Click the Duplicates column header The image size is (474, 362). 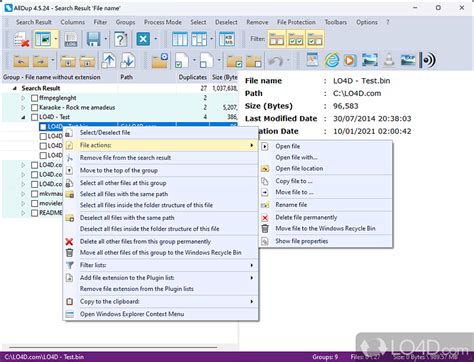point(193,77)
